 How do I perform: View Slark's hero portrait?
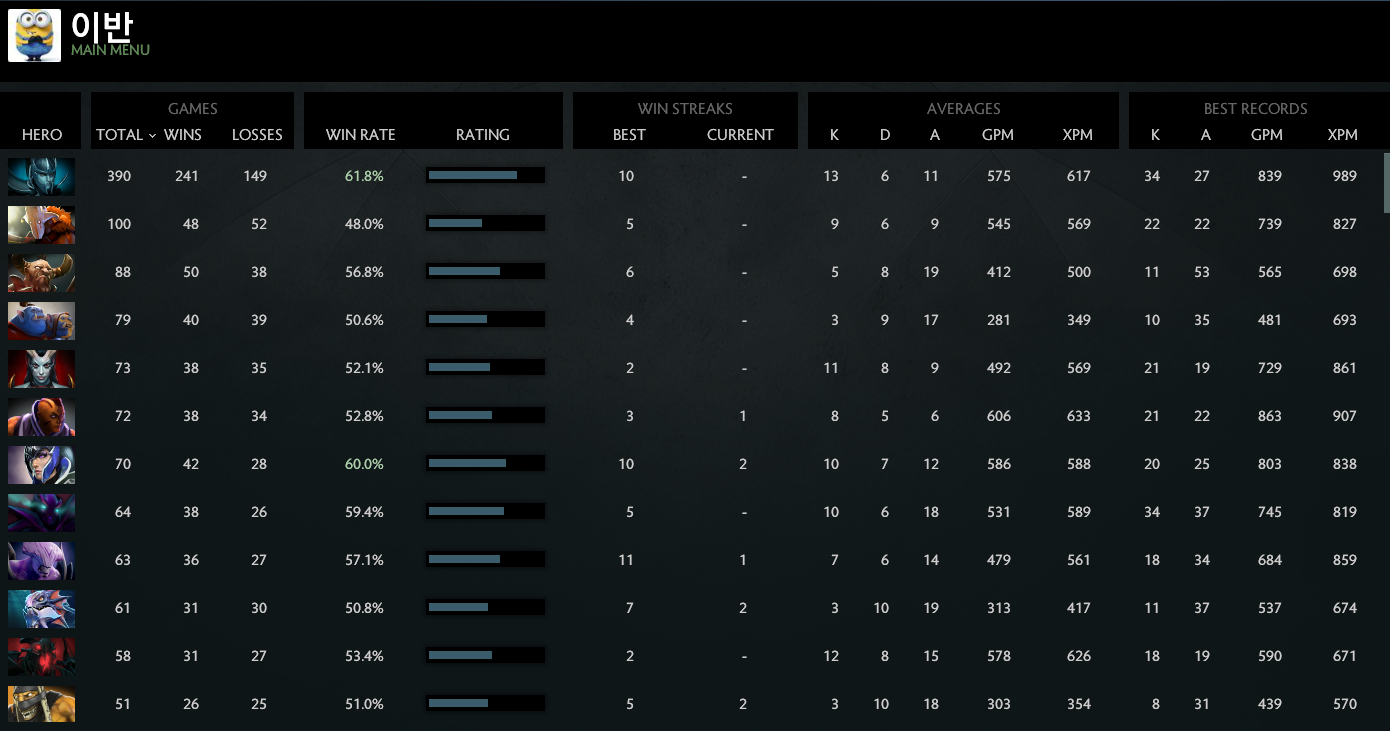coord(41,607)
